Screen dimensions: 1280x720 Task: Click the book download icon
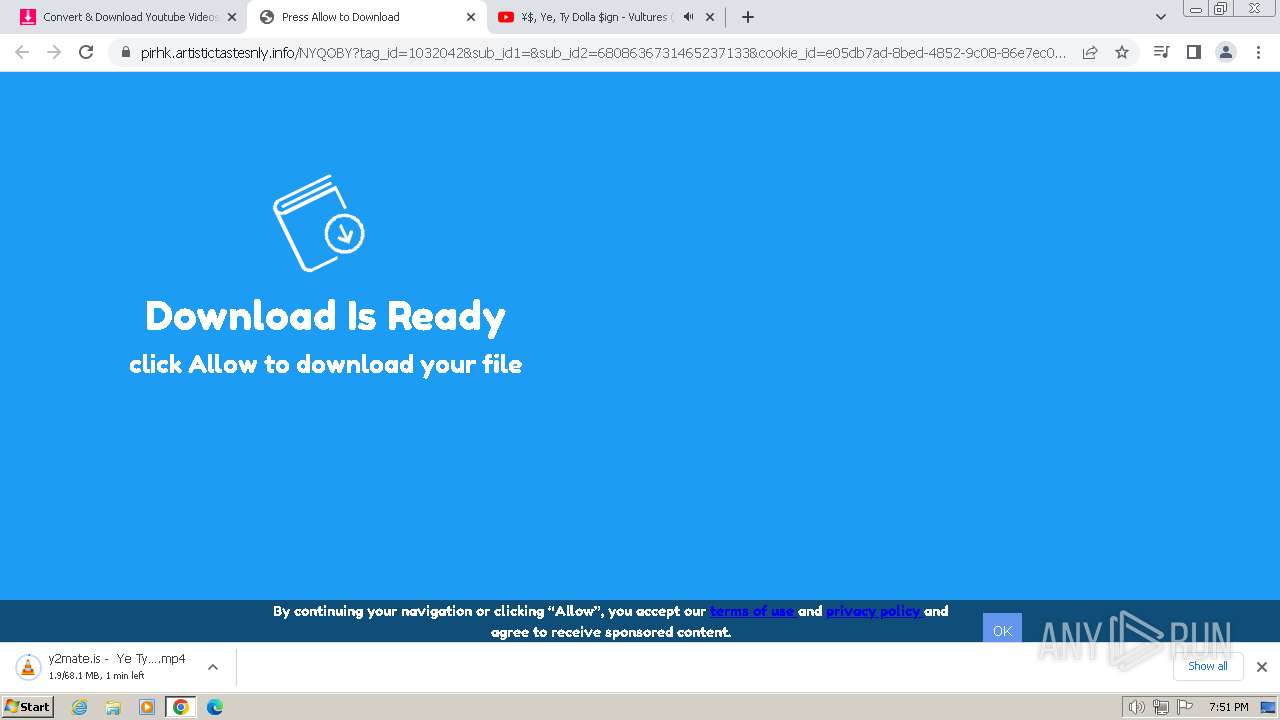(318, 223)
